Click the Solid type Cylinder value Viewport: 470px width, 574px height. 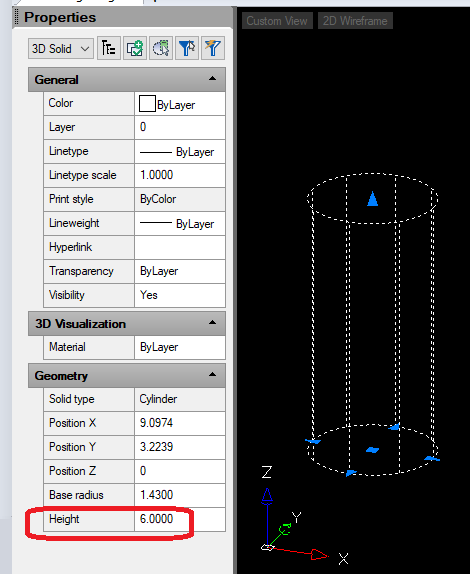coord(180,399)
